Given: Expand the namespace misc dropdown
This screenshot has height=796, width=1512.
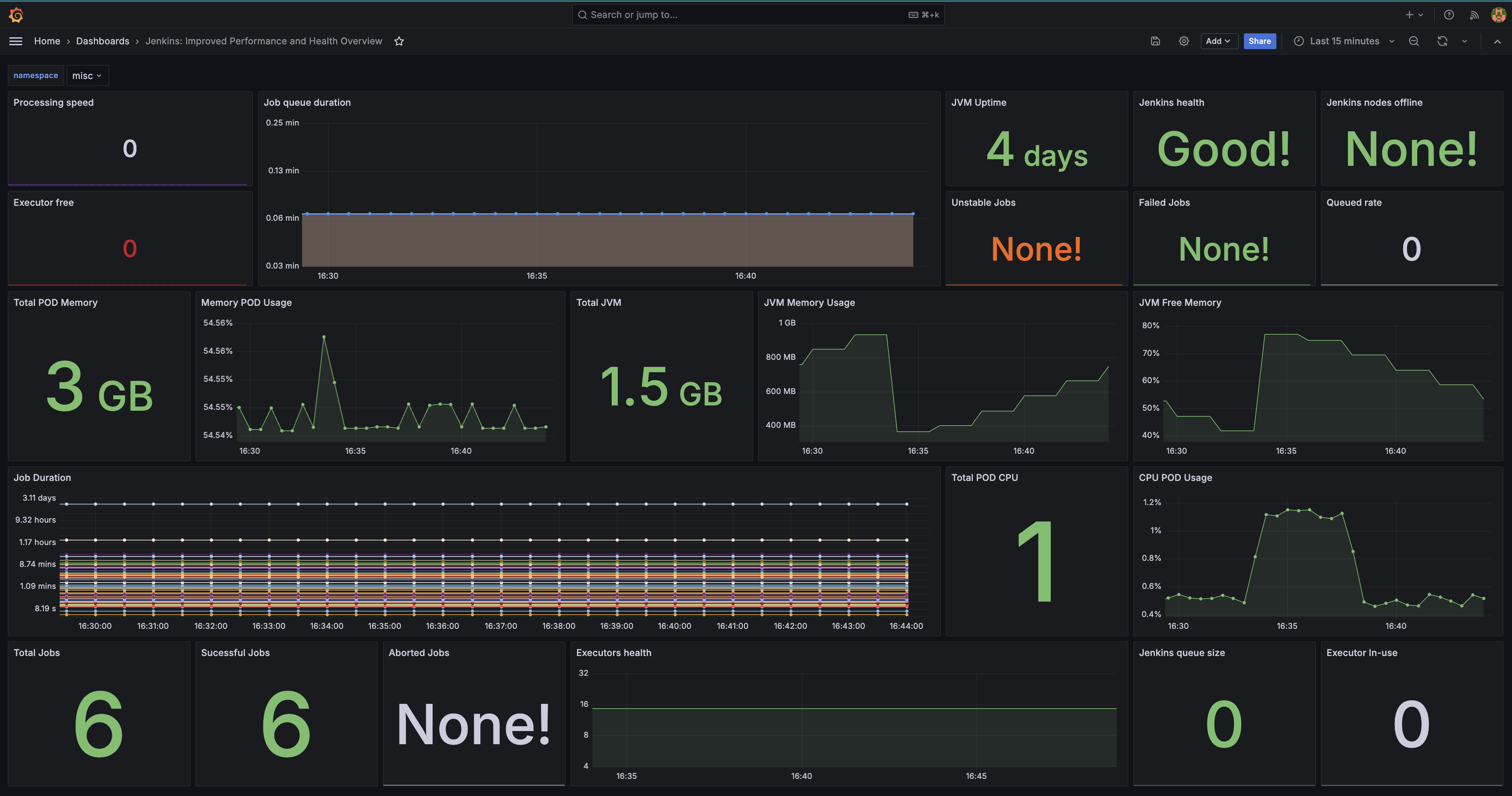Looking at the screenshot, I should tap(87, 76).
